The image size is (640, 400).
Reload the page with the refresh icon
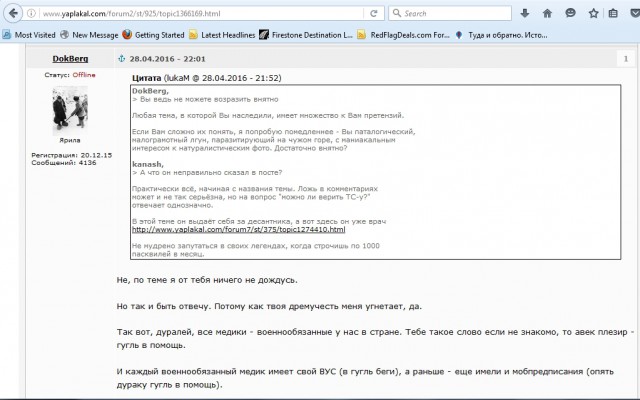coord(373,13)
